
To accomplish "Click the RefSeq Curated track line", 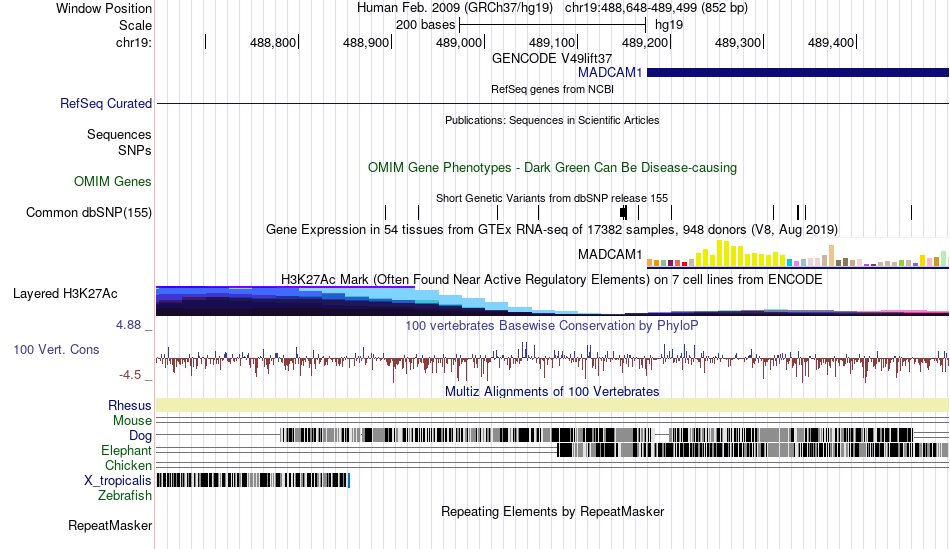I will 552,104.
